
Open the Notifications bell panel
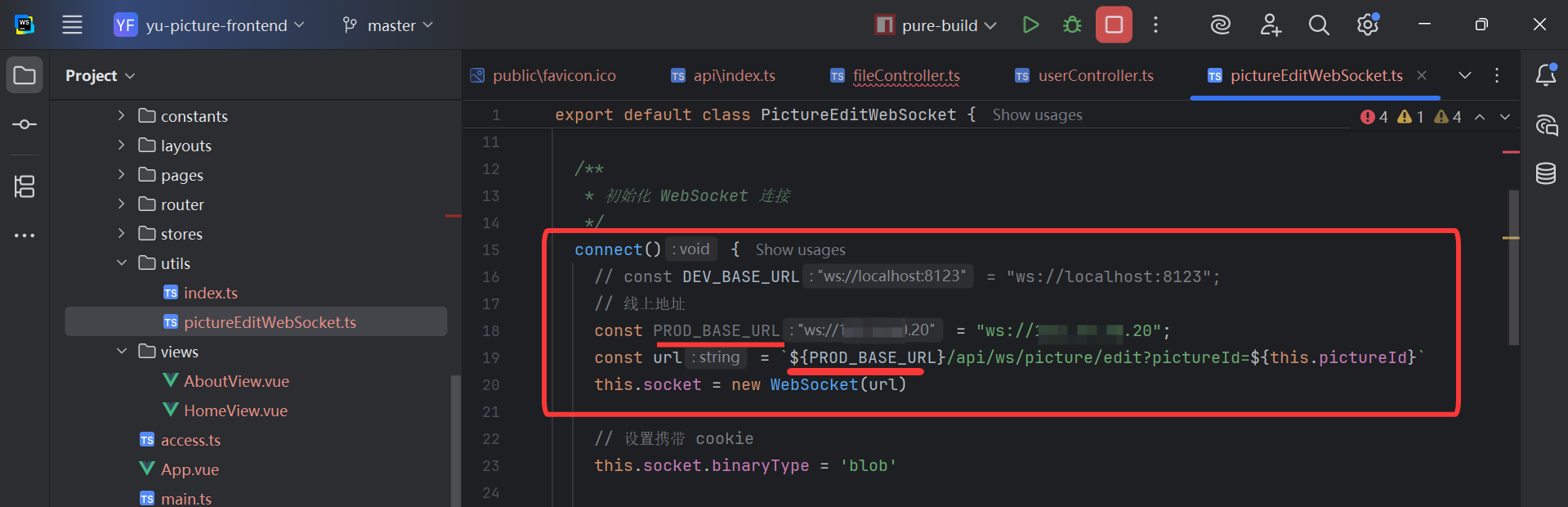1545,75
